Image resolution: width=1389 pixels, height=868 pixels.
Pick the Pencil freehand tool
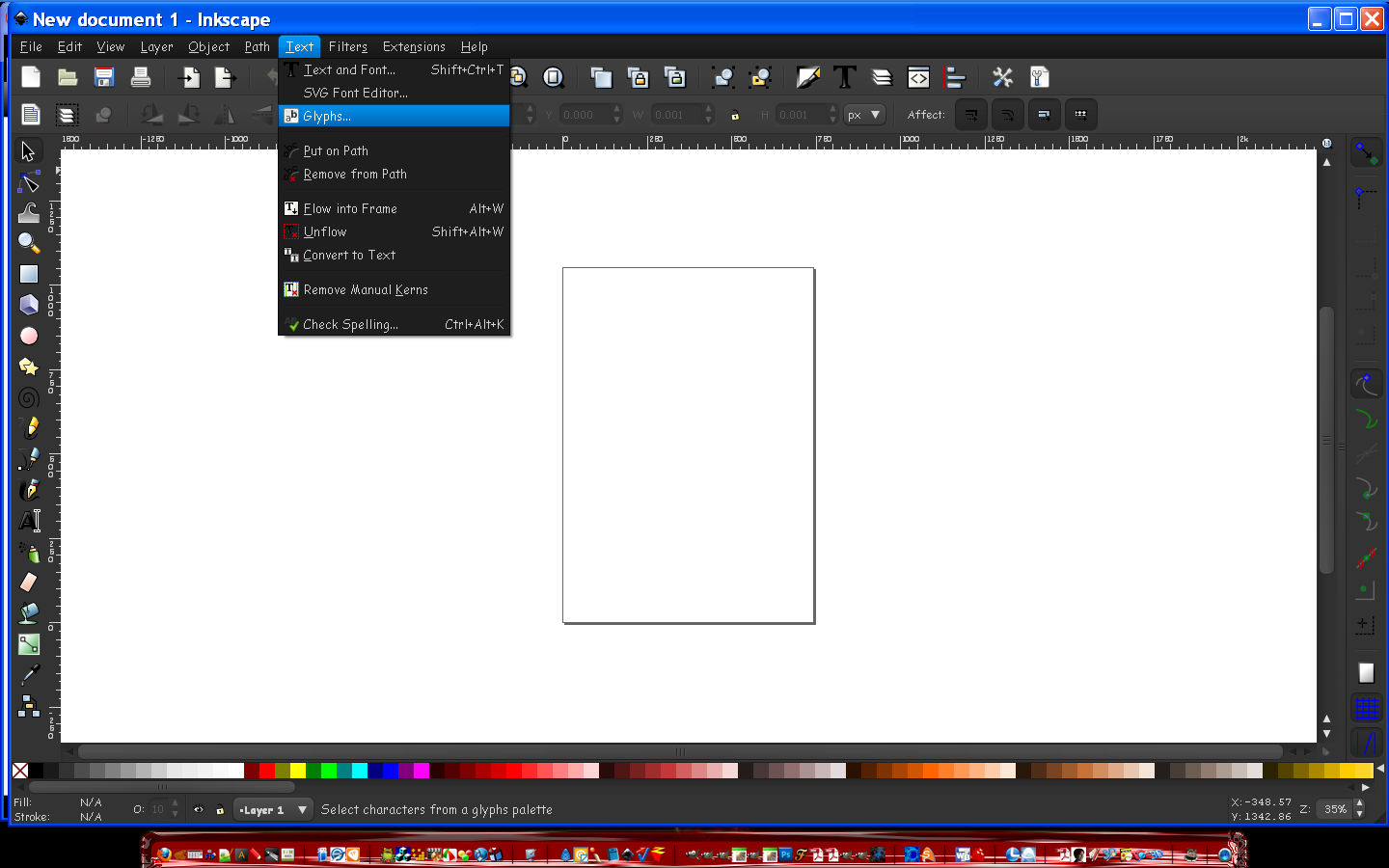pos(29,428)
